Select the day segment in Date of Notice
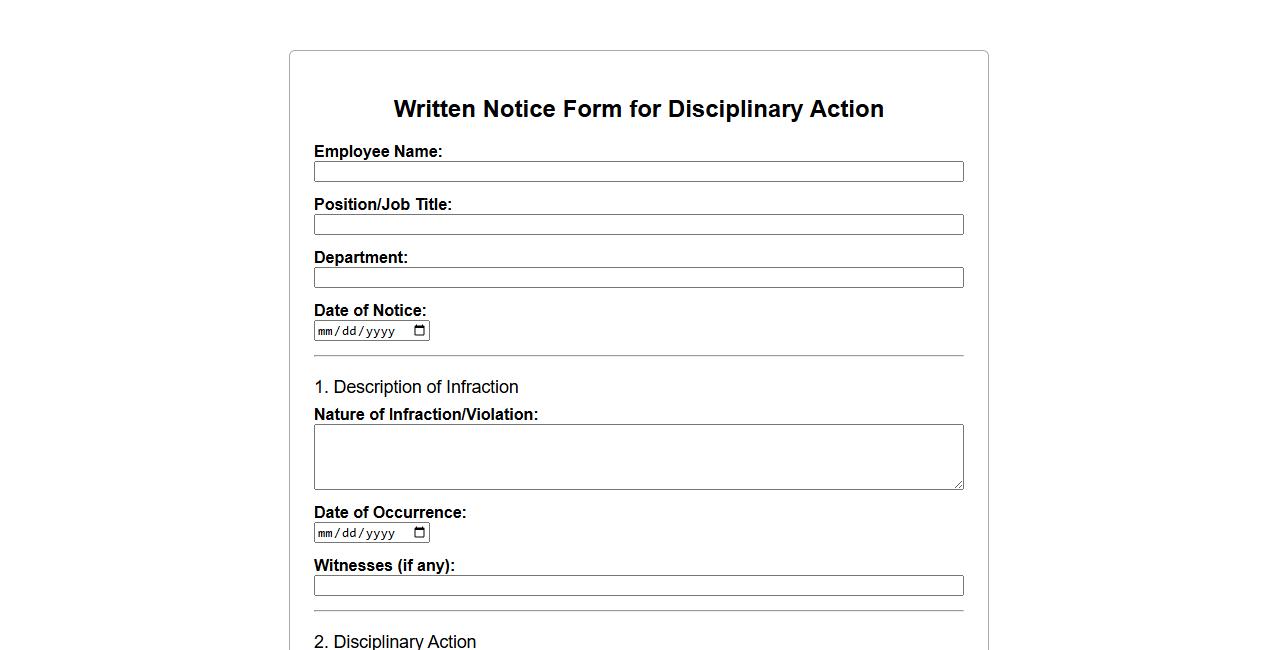The height and width of the screenshot is (650, 1278). coord(347,330)
